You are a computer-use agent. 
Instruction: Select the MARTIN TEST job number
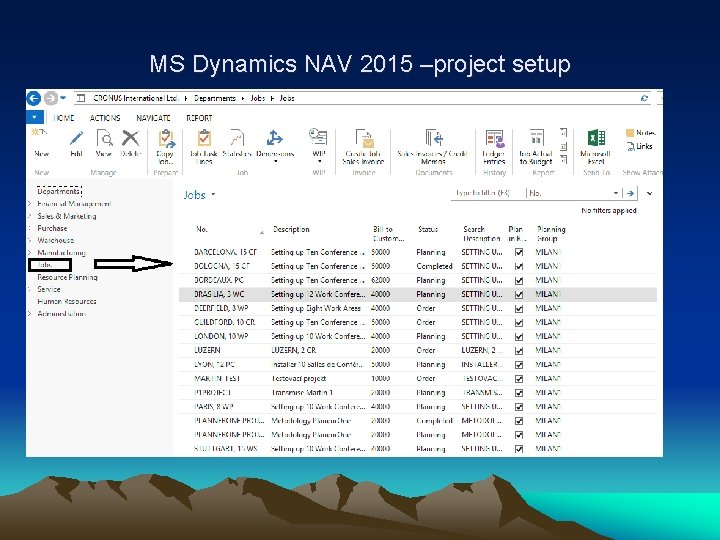pos(217,379)
